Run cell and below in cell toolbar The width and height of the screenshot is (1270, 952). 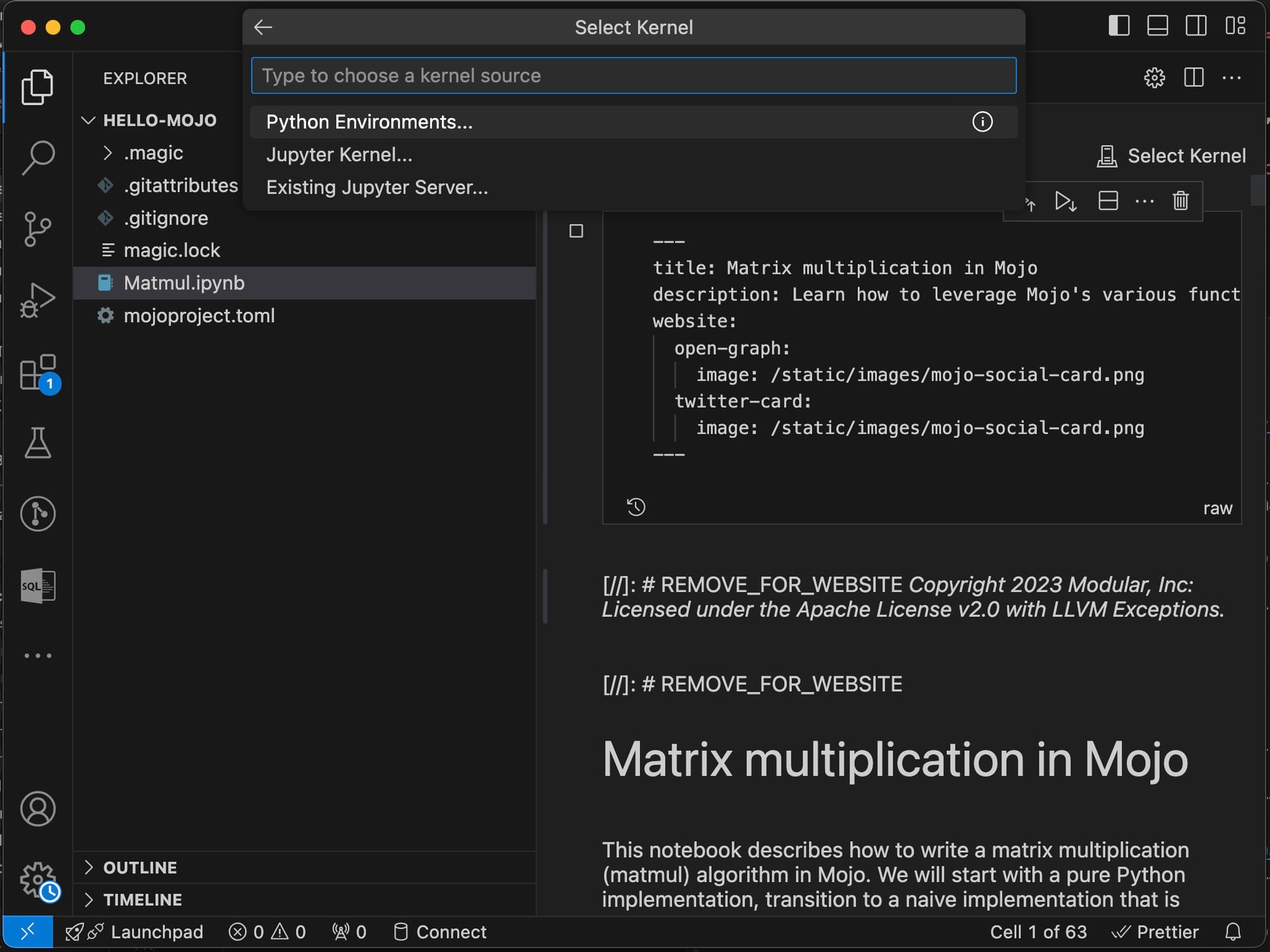pos(1066,201)
